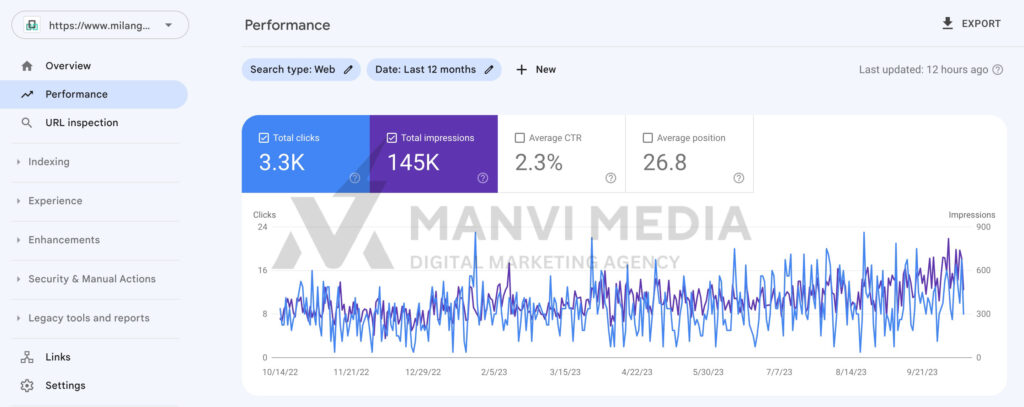Image resolution: width=1024 pixels, height=407 pixels.
Task: Click the Performance trend-line icon
Action: pyautogui.click(x=27, y=94)
